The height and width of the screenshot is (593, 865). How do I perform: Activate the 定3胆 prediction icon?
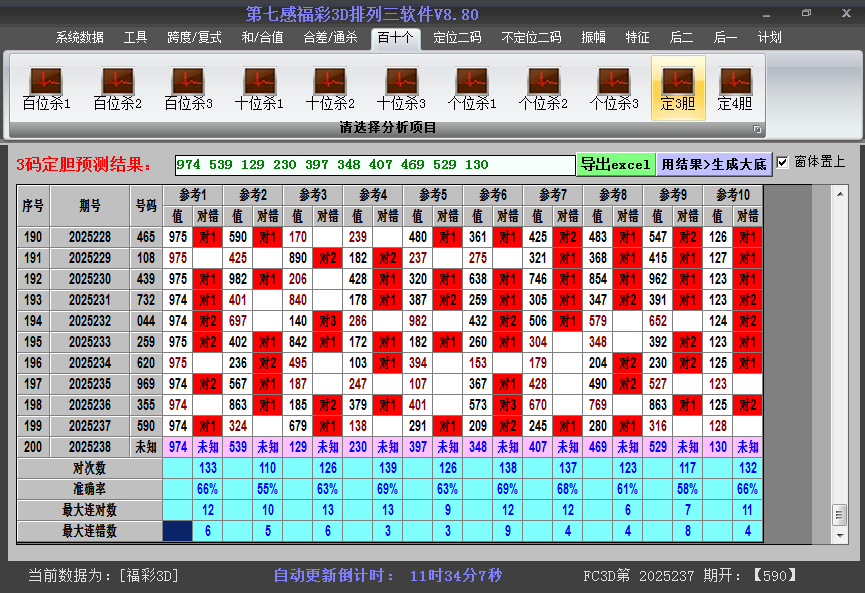[x=678, y=88]
